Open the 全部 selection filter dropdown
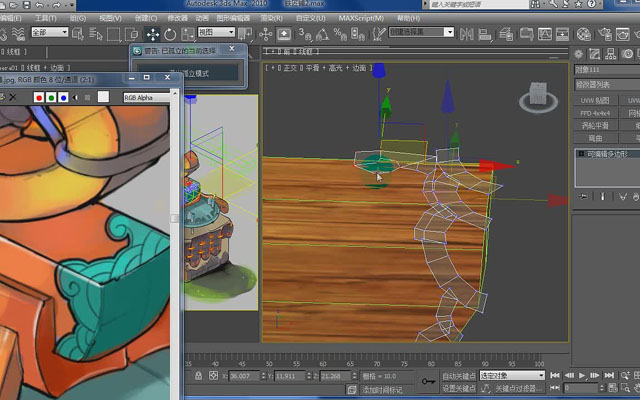640x400 pixels. [x=50, y=32]
